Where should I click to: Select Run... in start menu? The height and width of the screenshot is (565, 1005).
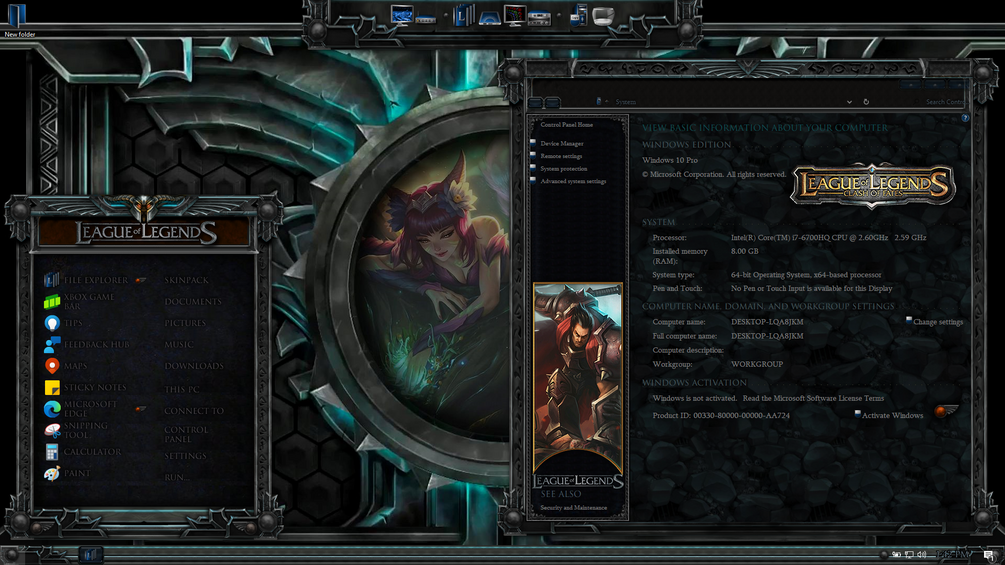[x=177, y=477]
